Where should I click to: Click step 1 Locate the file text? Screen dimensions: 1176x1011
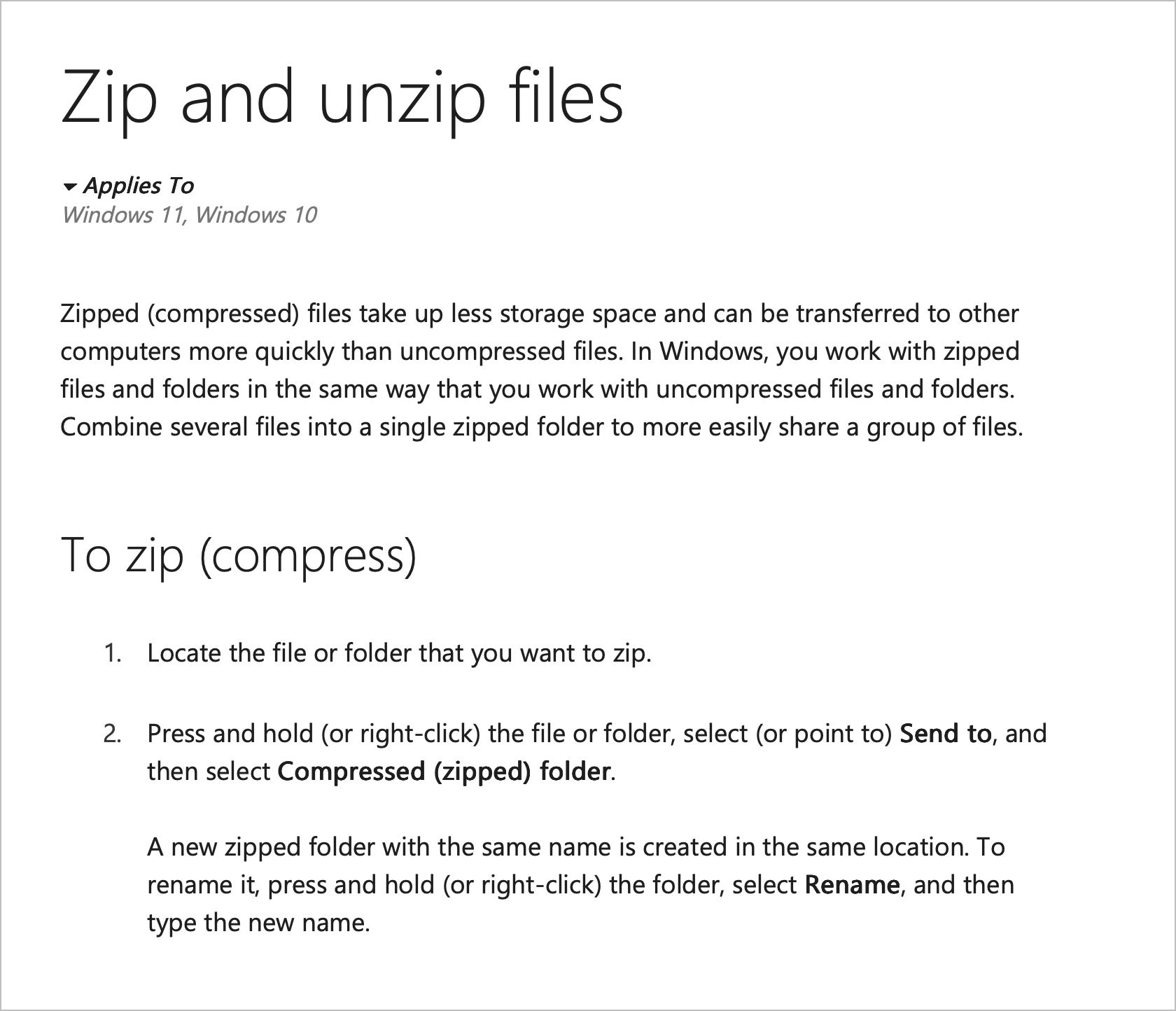[399, 653]
